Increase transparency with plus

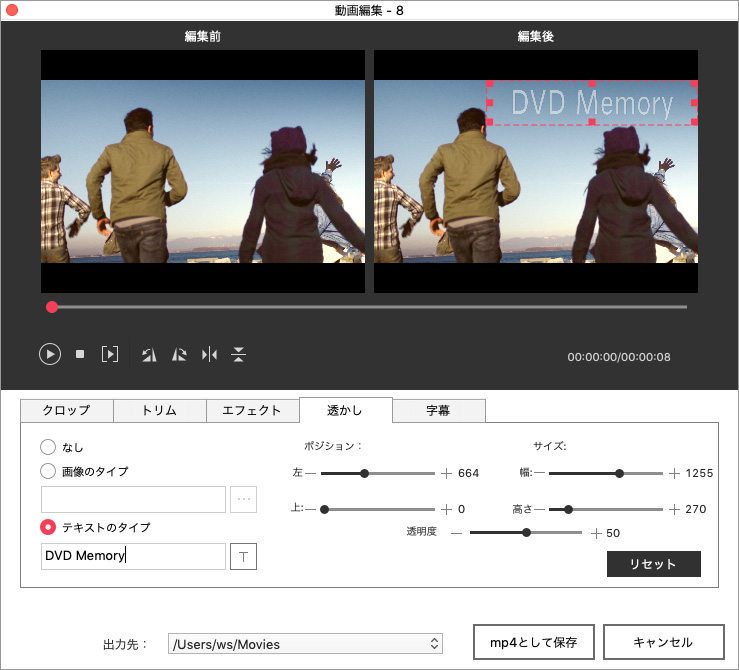(x=596, y=533)
